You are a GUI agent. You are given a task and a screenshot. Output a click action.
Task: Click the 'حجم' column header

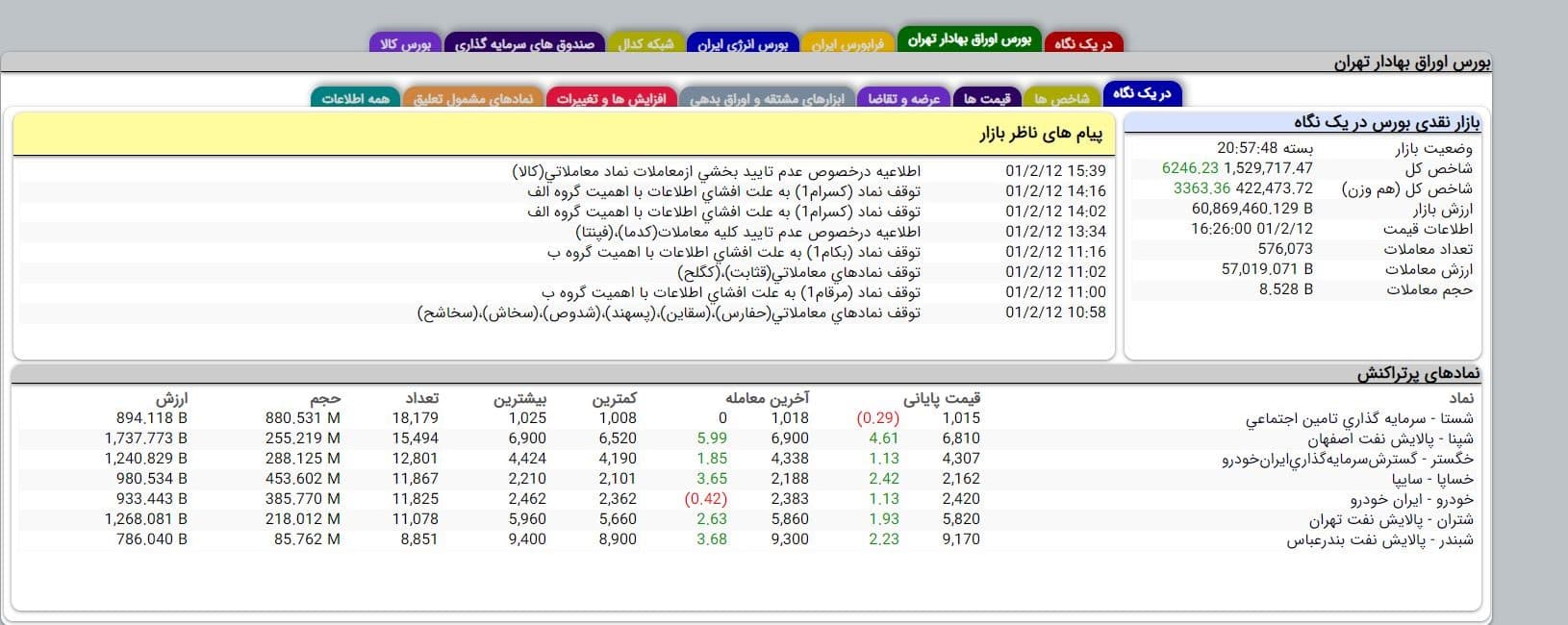click(325, 398)
